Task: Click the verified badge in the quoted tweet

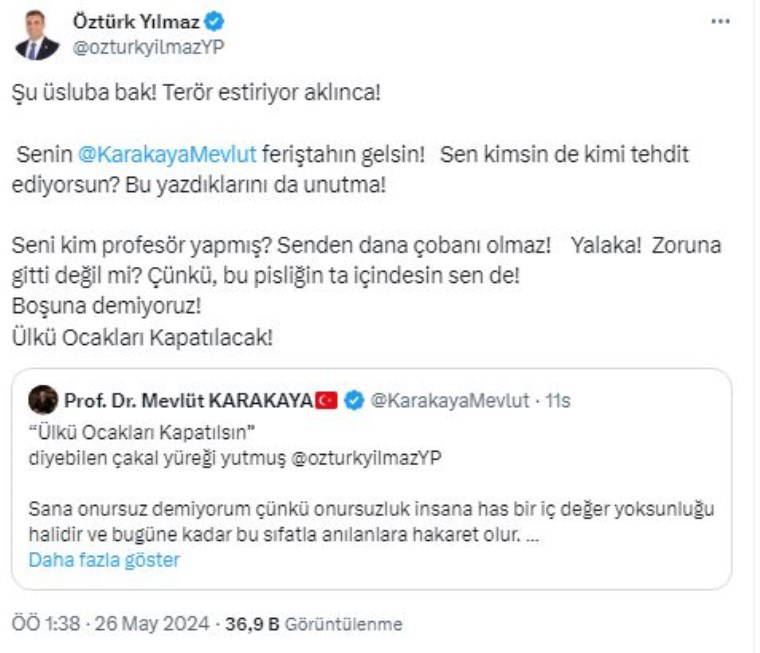Action: [x=353, y=401]
